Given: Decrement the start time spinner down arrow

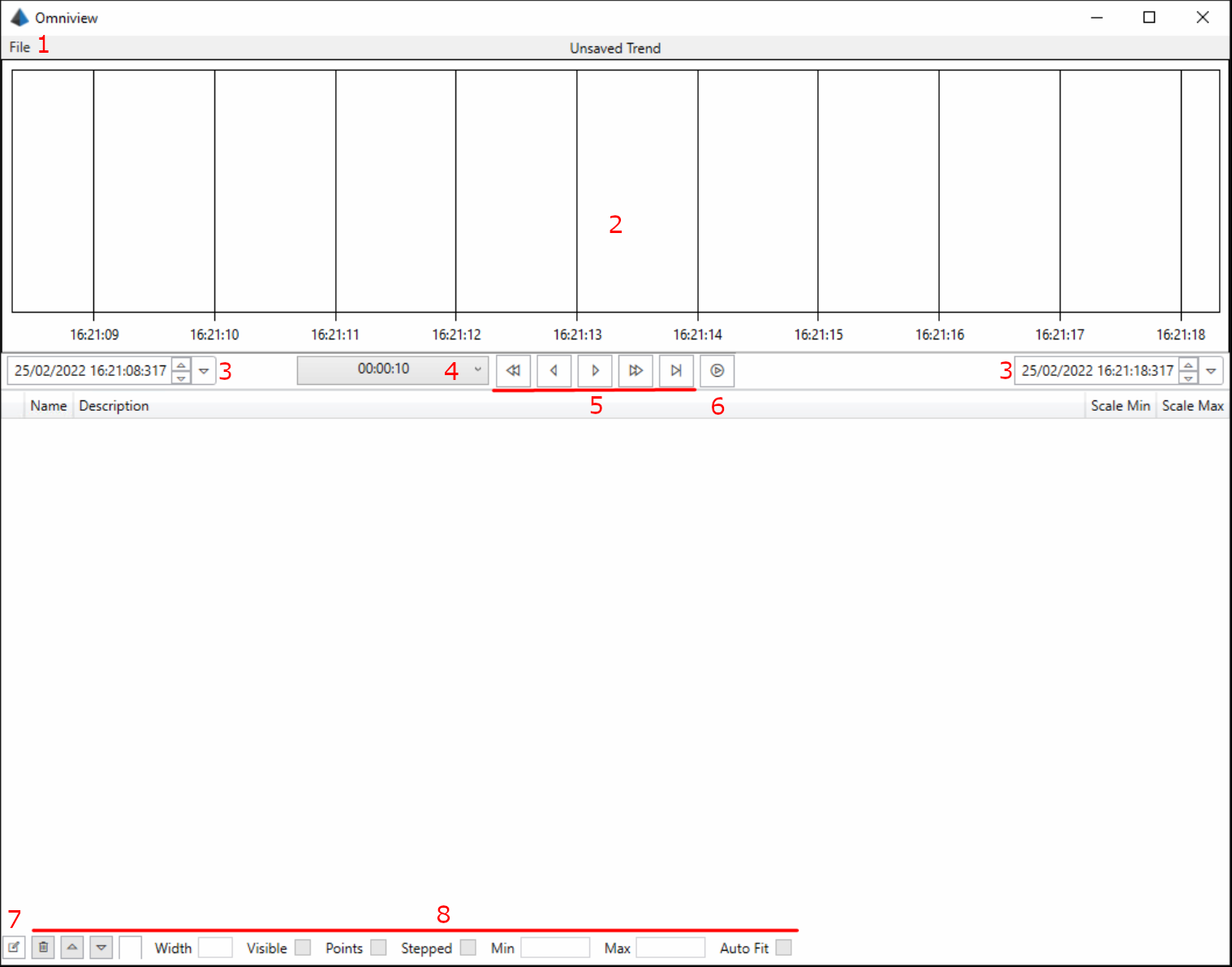Looking at the screenshot, I should [182, 378].
